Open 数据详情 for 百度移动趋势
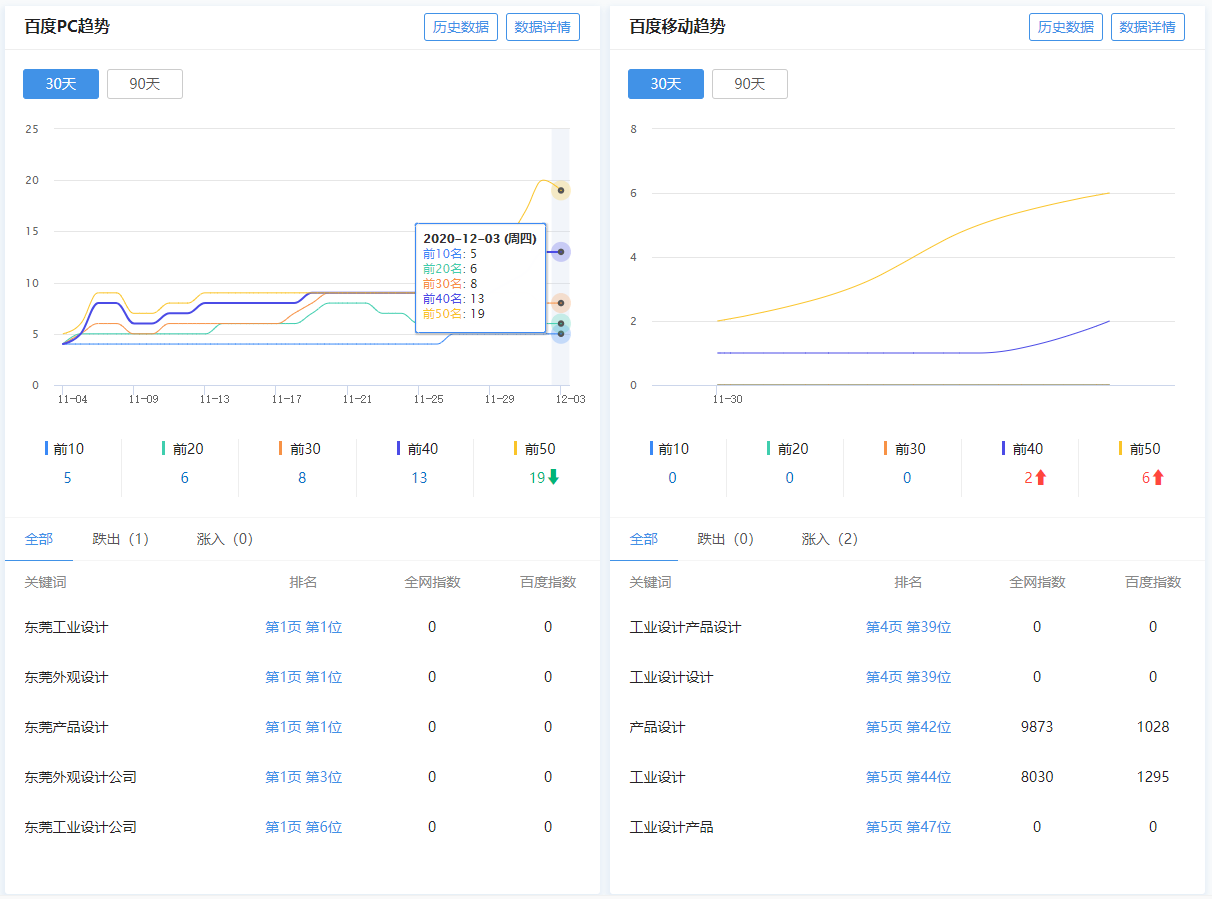Viewport: 1212px width, 899px height. click(1147, 27)
